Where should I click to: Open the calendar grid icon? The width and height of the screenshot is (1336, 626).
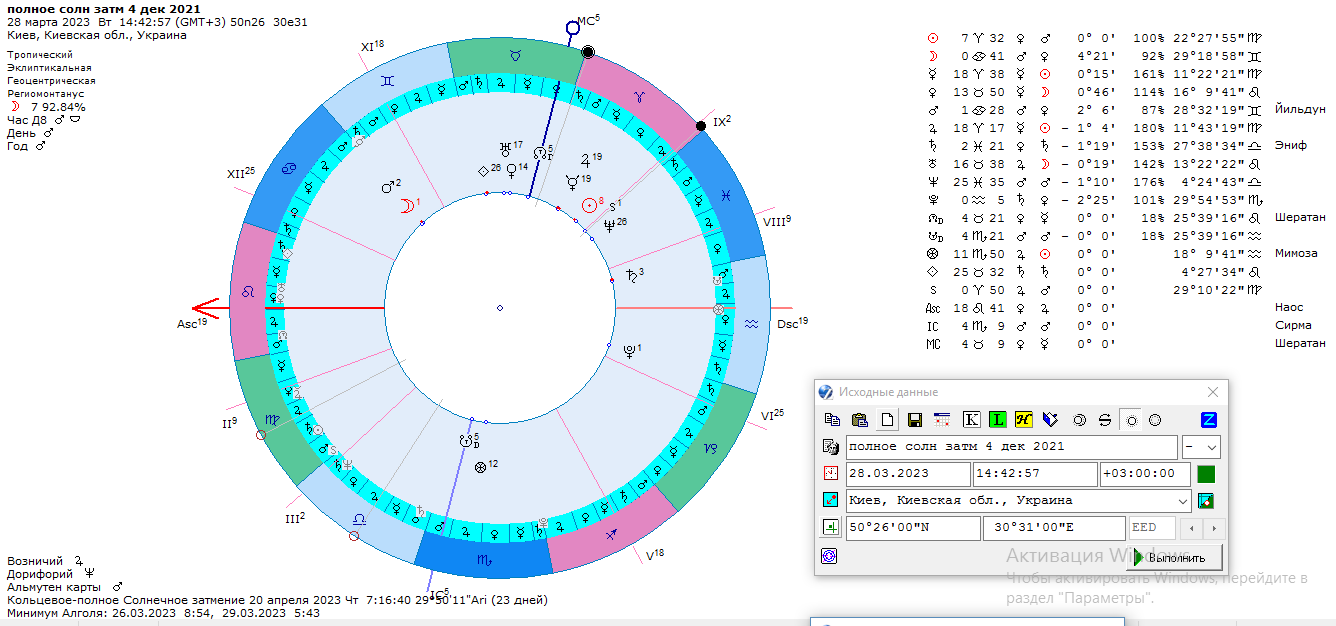[941, 419]
